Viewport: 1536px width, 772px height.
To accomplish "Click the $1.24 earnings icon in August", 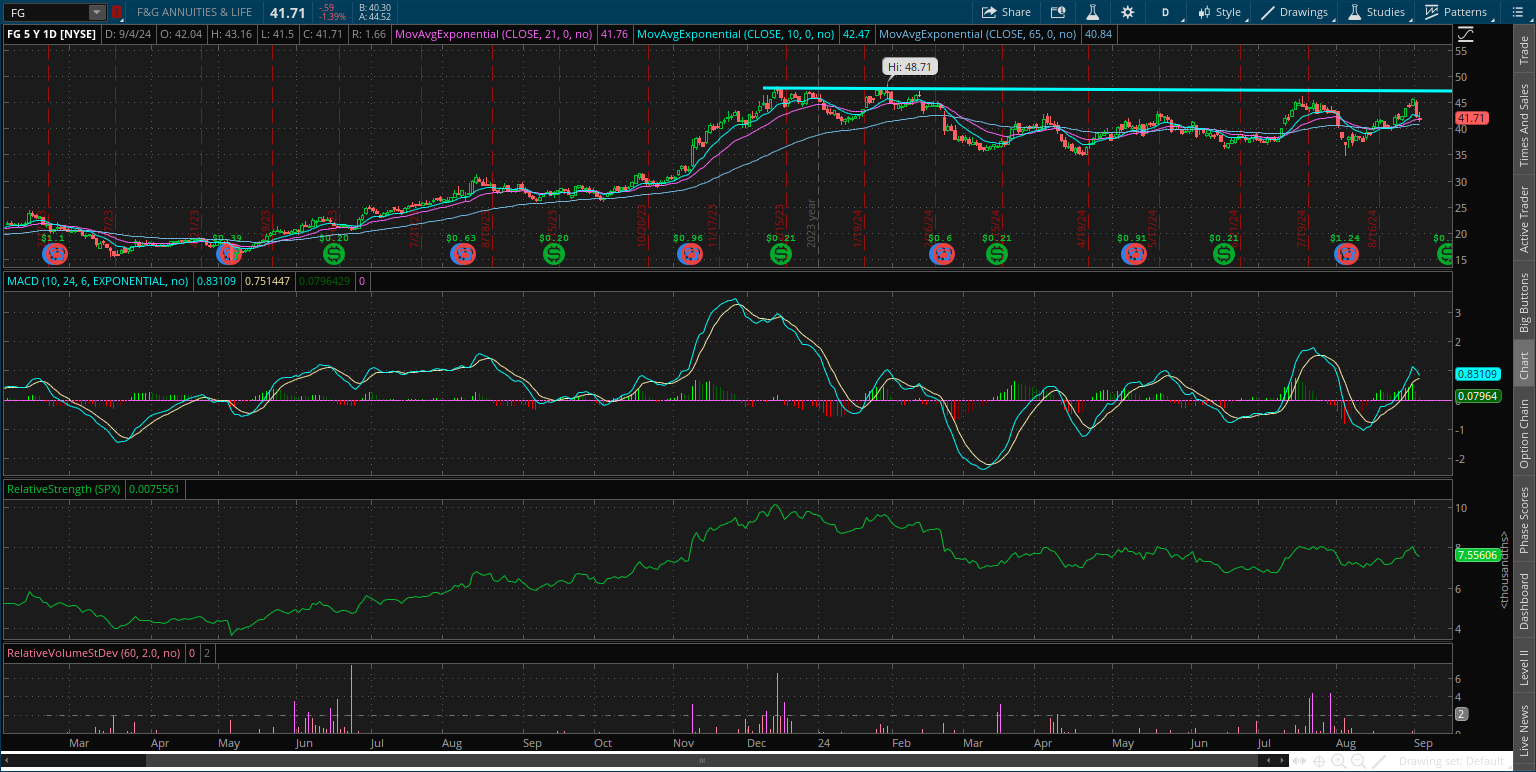I will click(1346, 254).
